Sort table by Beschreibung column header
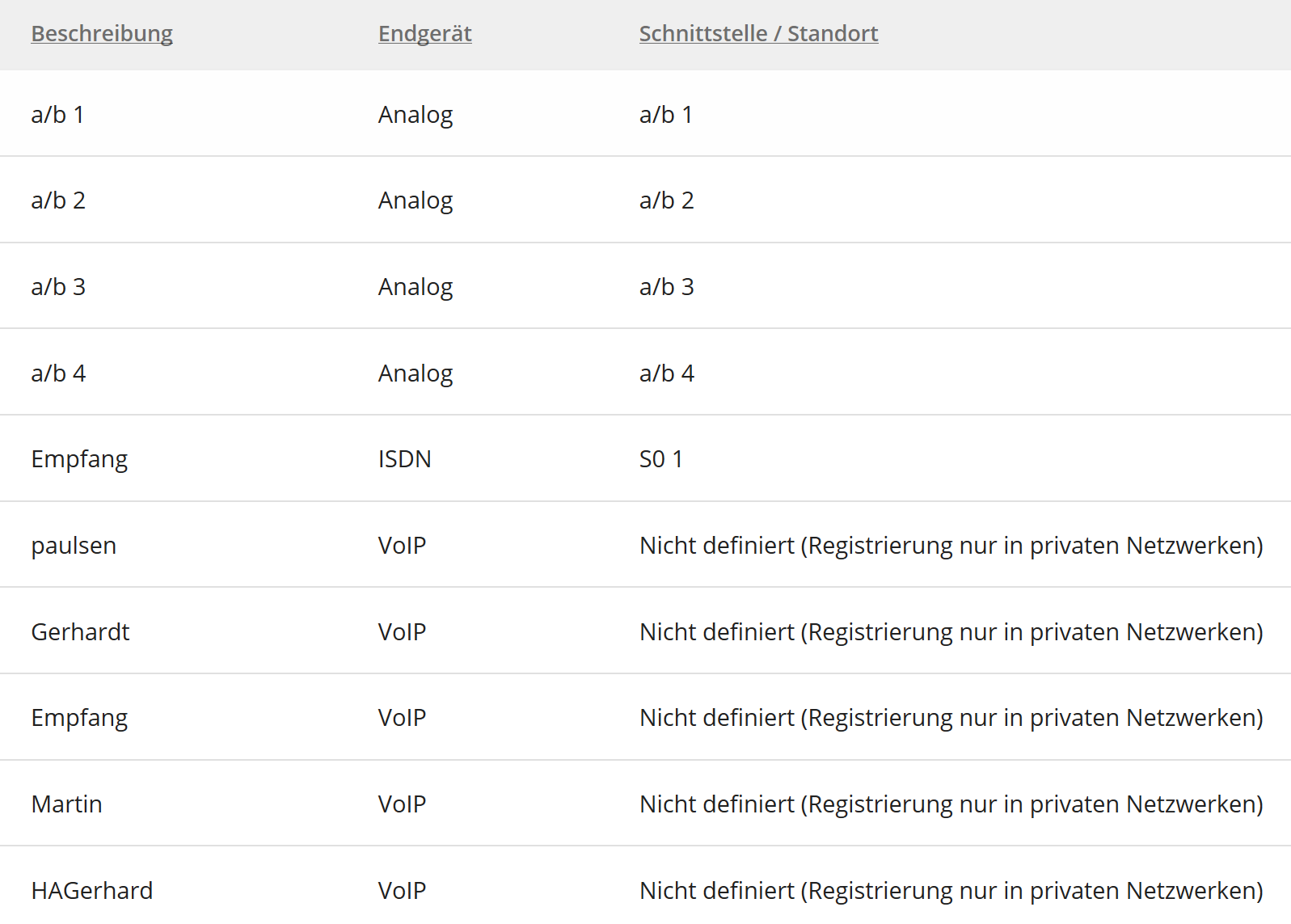Viewport: 1291px width, 924px height. (x=102, y=34)
